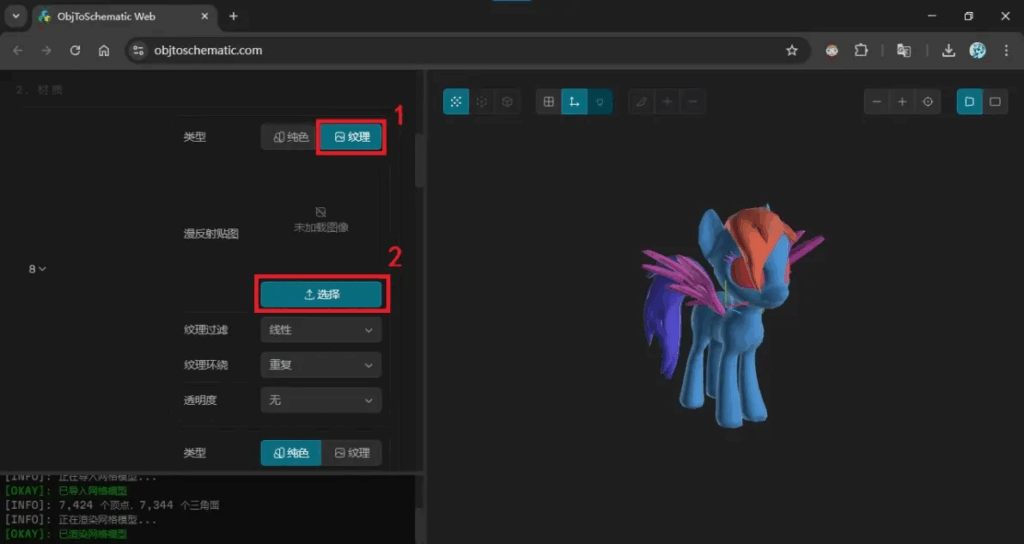
Task: Click the settings panel vertical scrollbar
Action: pyautogui.click(x=419, y=162)
